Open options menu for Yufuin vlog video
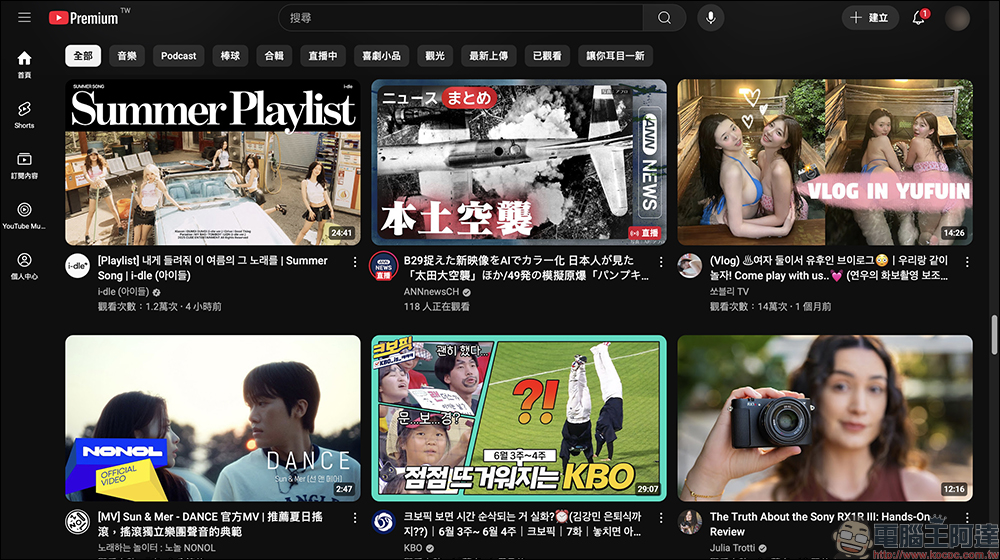This screenshot has width=1000, height=560. pyautogui.click(x=967, y=262)
